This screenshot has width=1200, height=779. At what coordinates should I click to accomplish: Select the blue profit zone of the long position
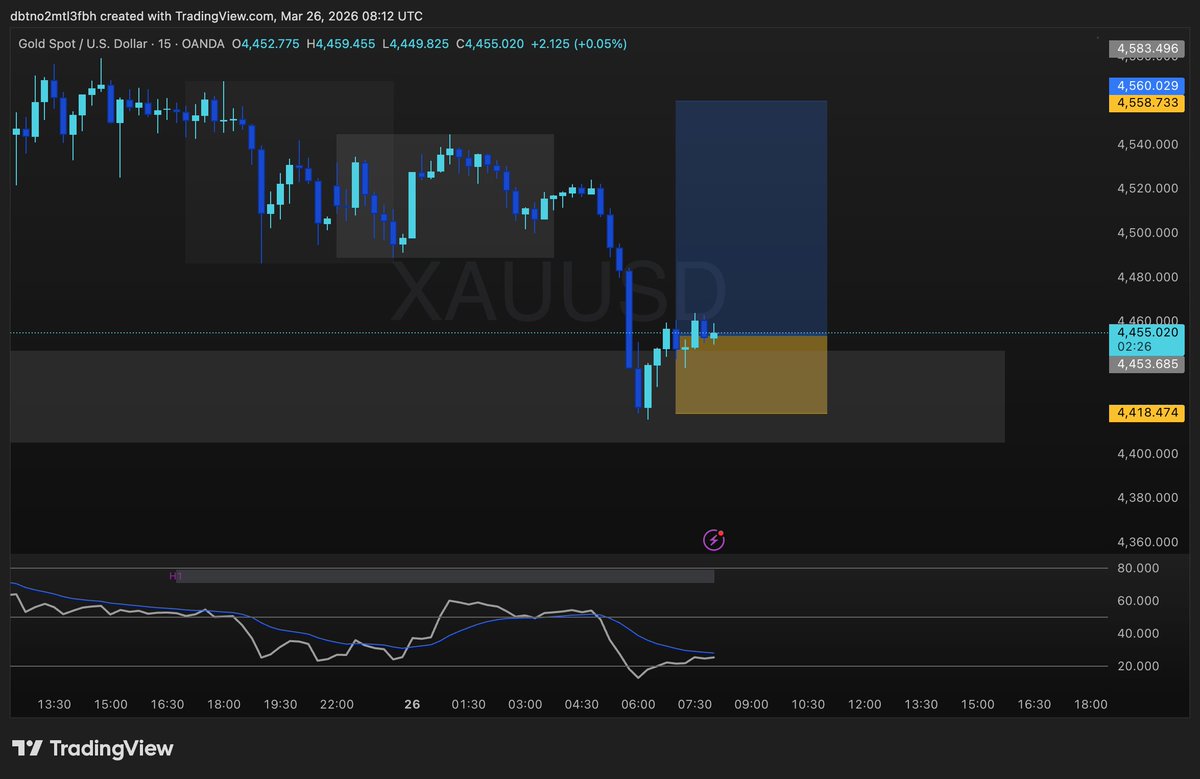pos(751,217)
